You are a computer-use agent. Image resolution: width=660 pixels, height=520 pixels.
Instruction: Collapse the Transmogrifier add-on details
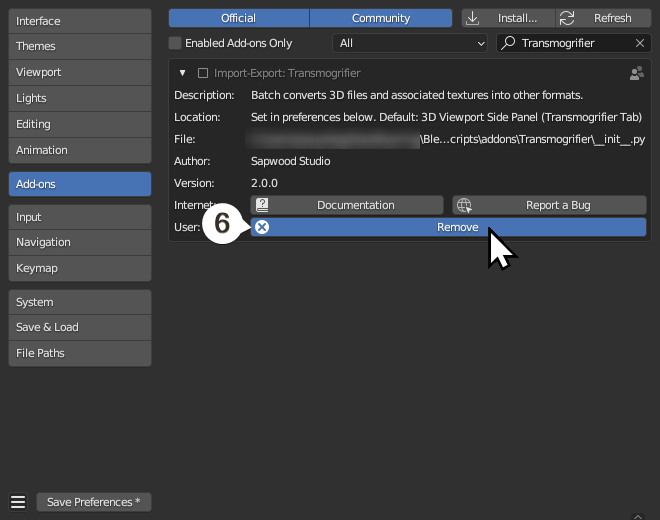click(182, 73)
